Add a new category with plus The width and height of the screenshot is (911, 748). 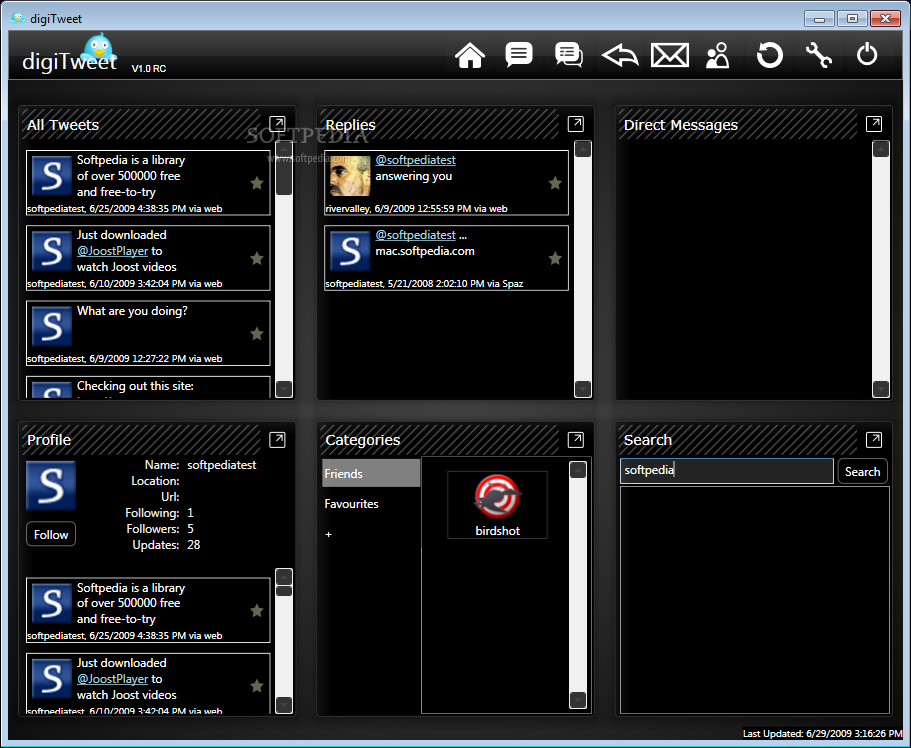click(328, 534)
